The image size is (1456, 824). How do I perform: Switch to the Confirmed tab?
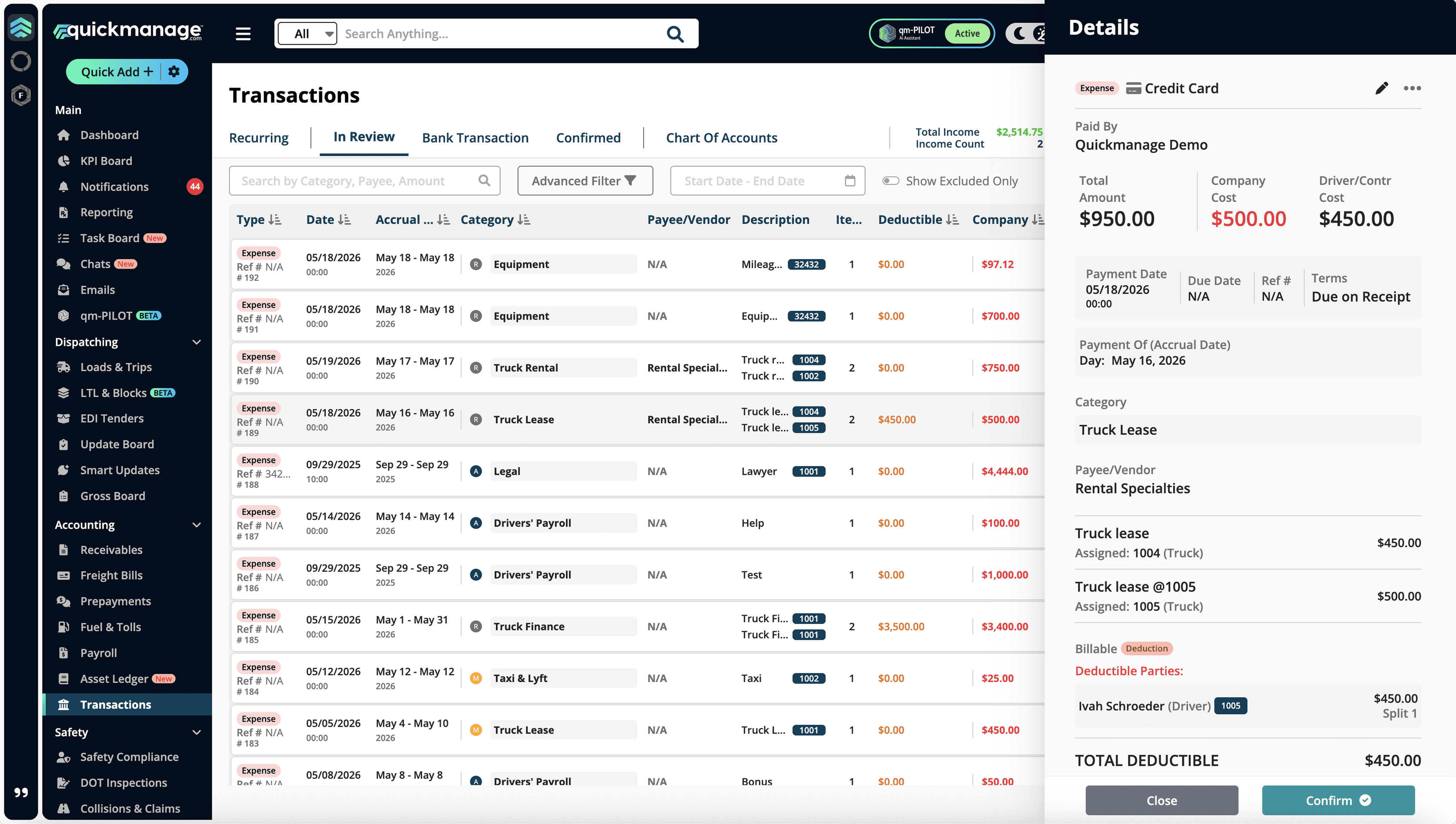[x=588, y=138]
